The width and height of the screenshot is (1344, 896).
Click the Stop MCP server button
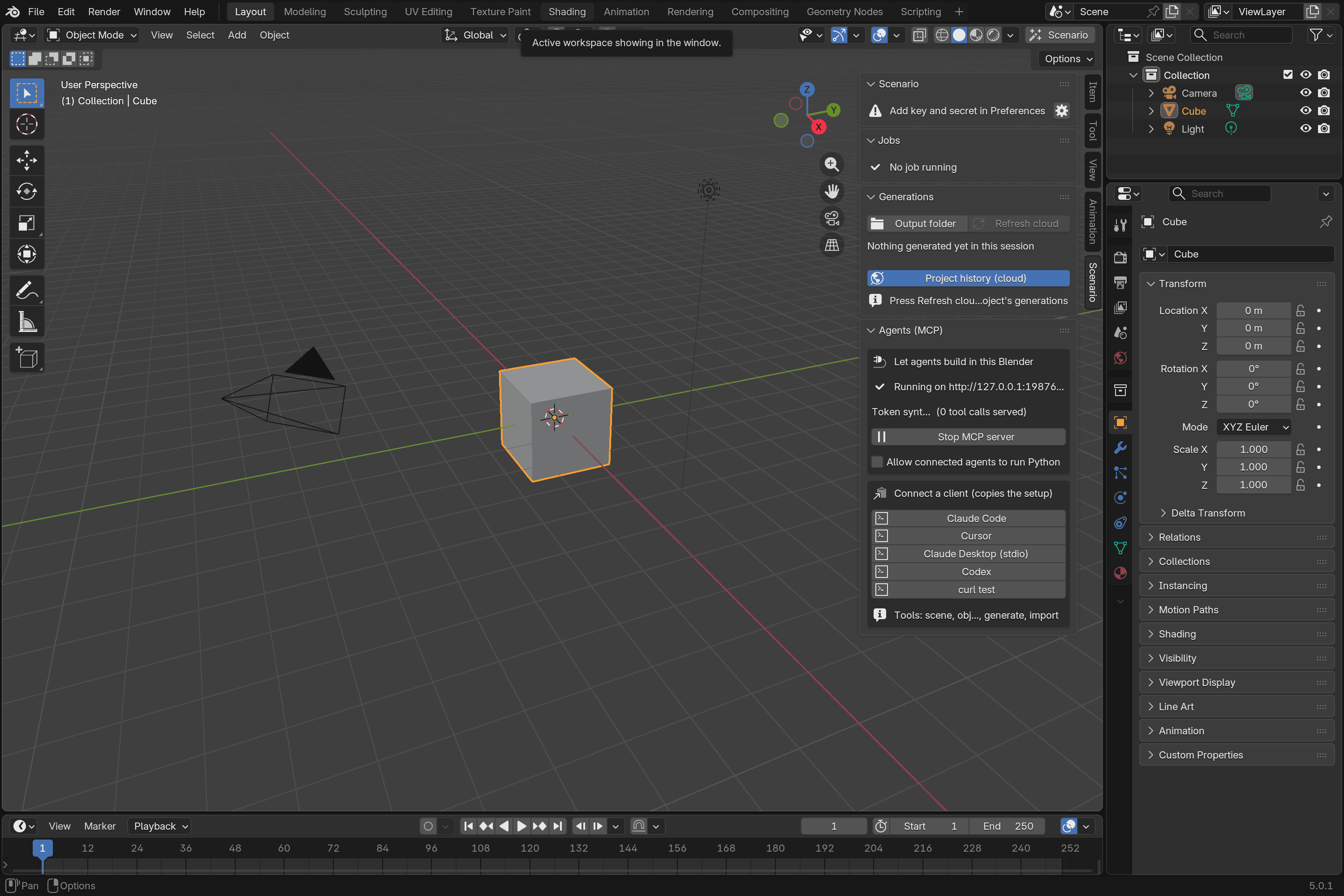point(968,436)
